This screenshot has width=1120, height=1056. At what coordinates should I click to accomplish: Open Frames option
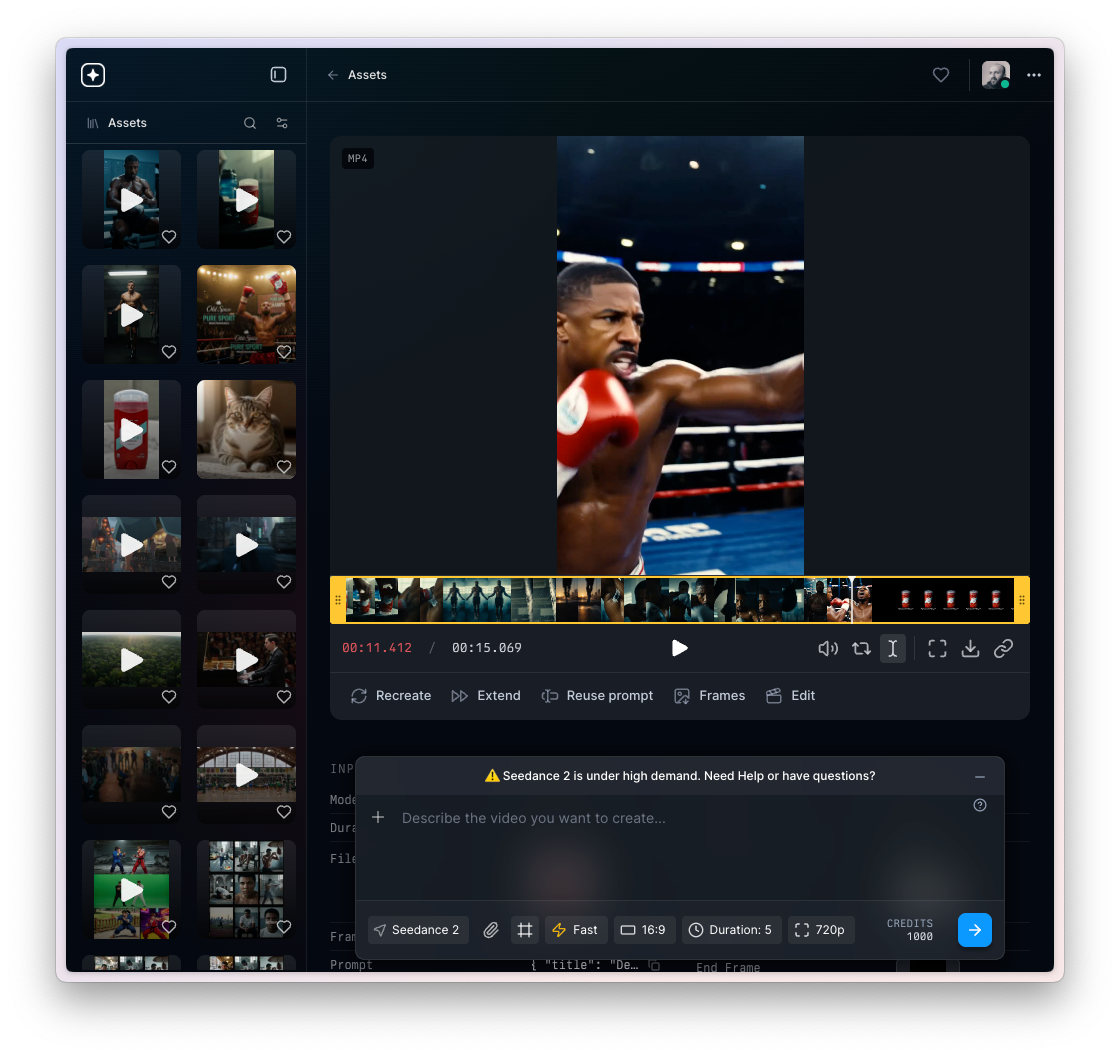709,696
